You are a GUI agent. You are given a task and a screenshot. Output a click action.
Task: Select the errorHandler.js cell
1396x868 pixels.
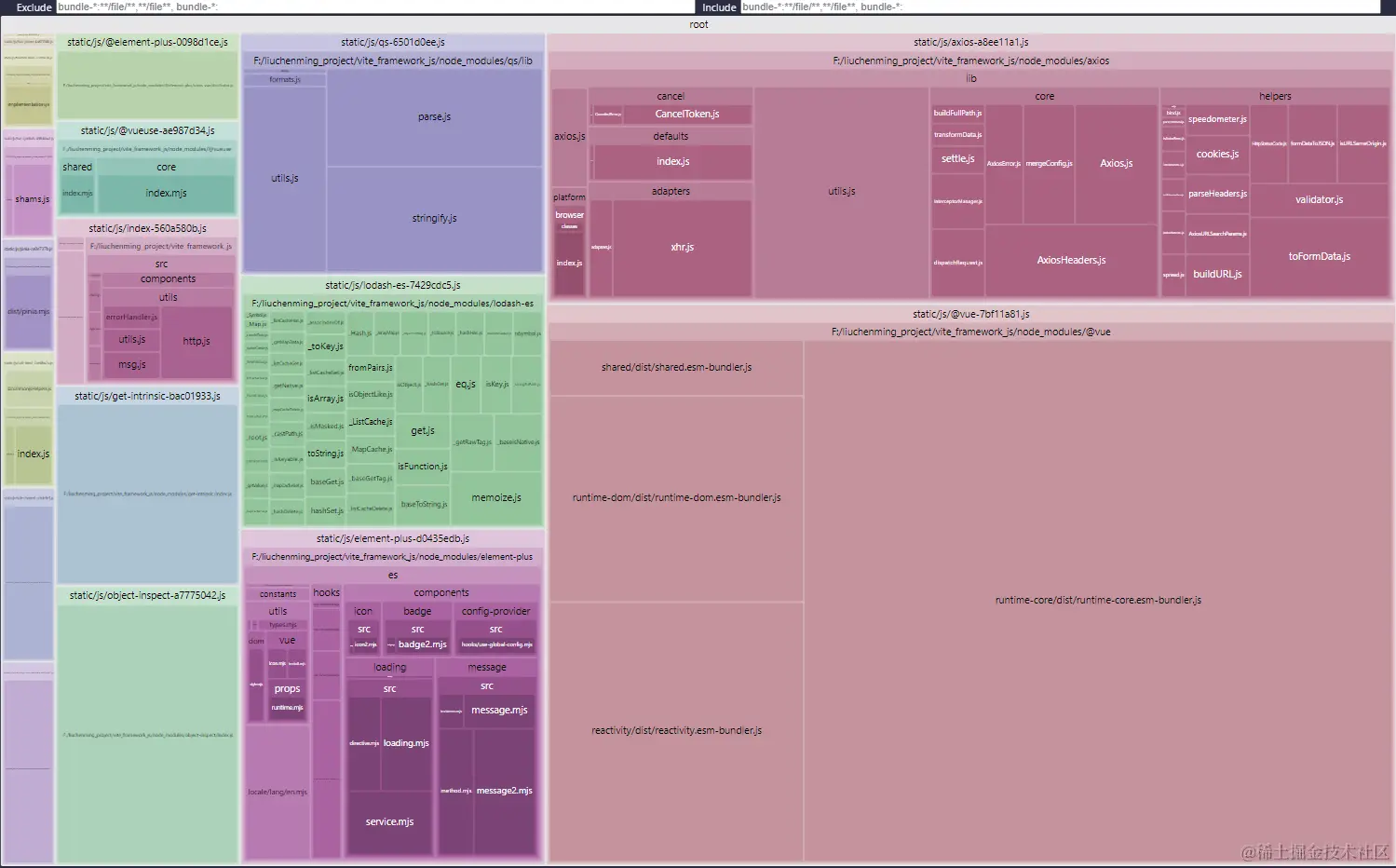[132, 318]
